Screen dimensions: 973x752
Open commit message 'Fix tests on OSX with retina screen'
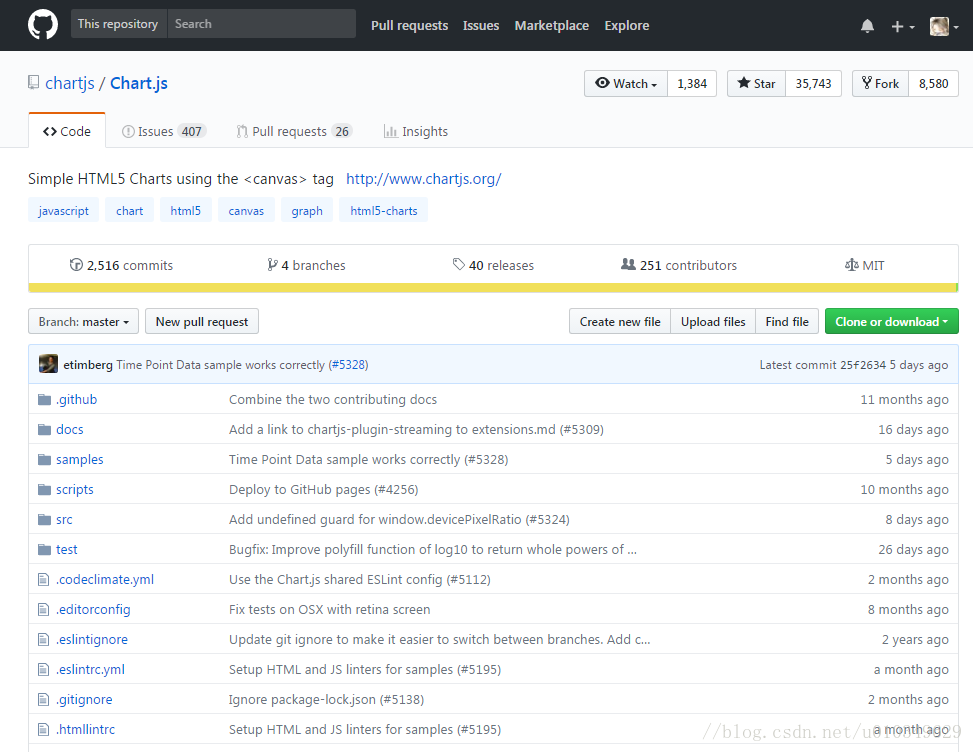pos(330,609)
